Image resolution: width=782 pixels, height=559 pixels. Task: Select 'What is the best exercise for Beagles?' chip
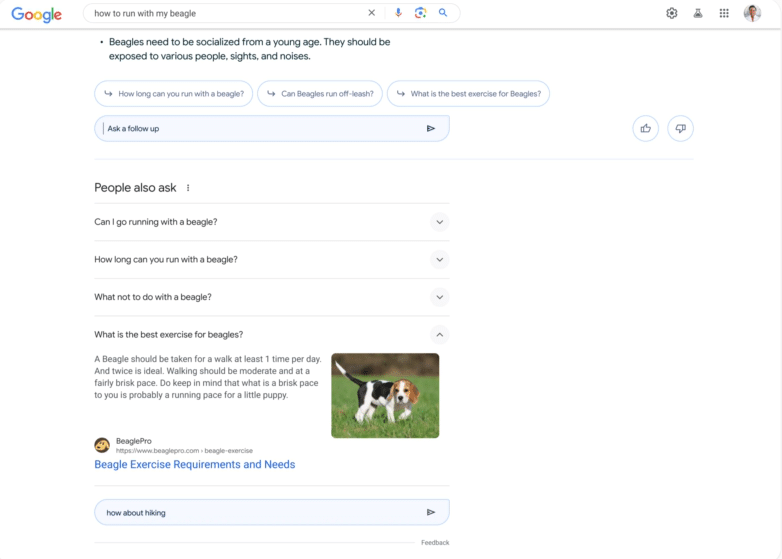click(x=468, y=94)
